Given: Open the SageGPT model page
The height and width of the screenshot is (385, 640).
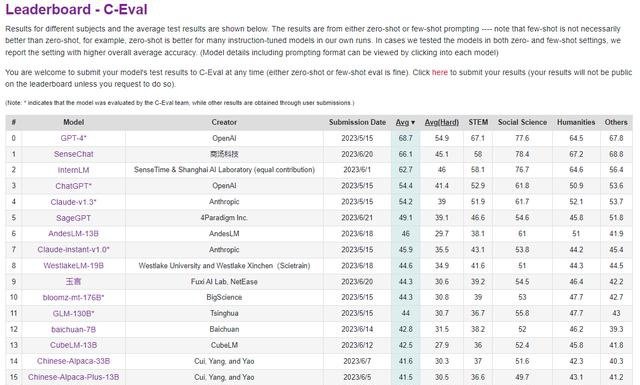Looking at the screenshot, I should click(x=73, y=218).
